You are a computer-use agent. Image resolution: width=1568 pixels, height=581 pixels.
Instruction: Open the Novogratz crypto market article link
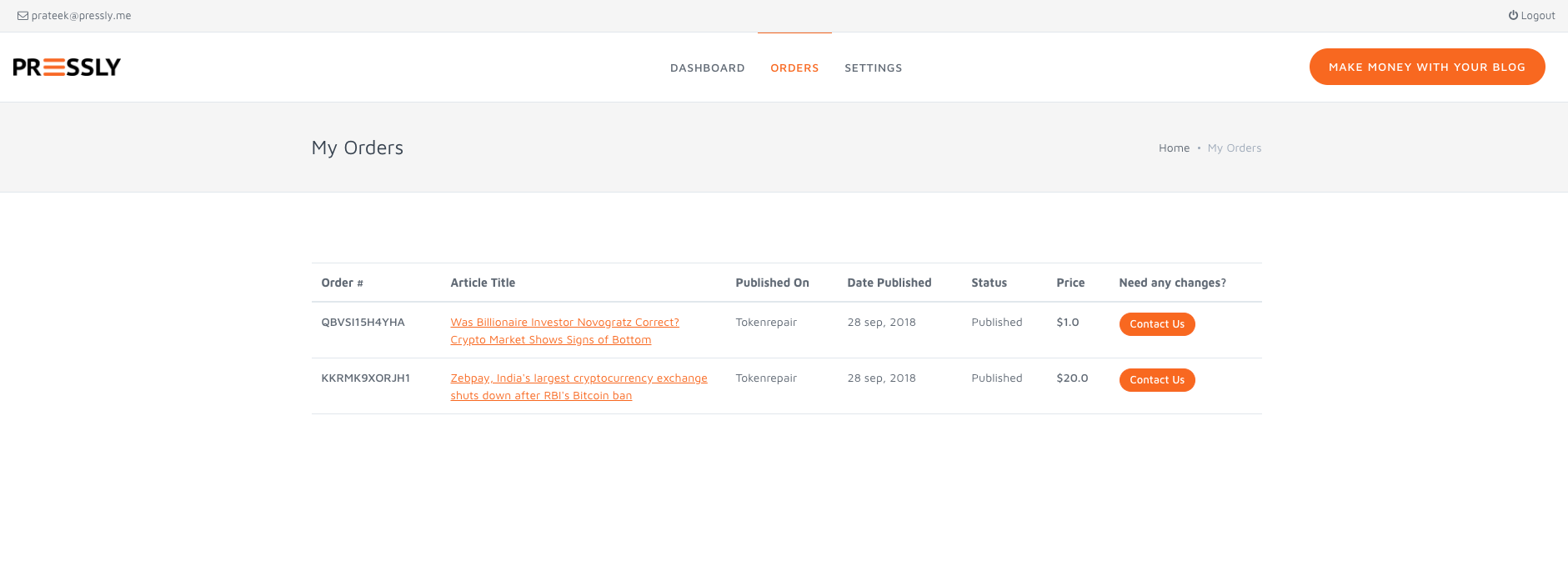tap(564, 331)
